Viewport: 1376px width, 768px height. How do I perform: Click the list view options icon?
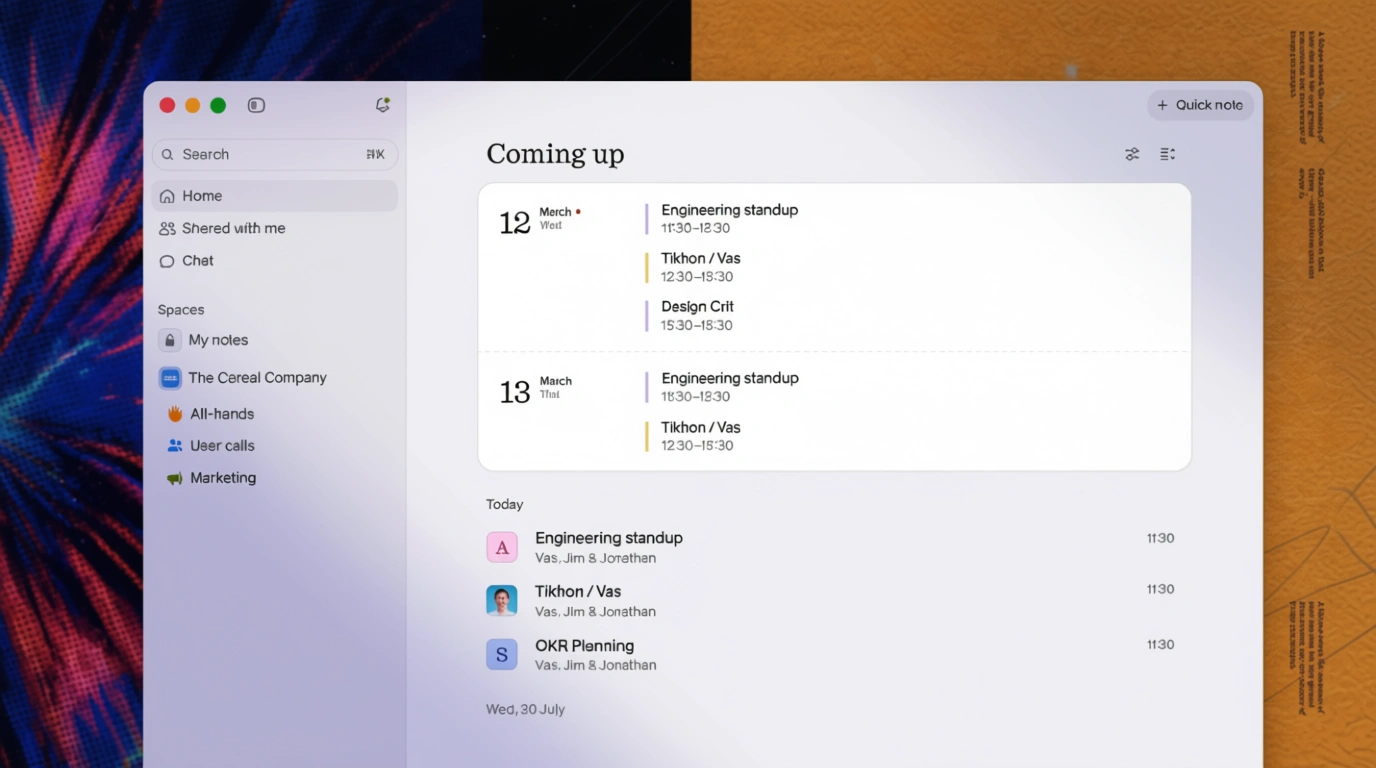click(1167, 154)
